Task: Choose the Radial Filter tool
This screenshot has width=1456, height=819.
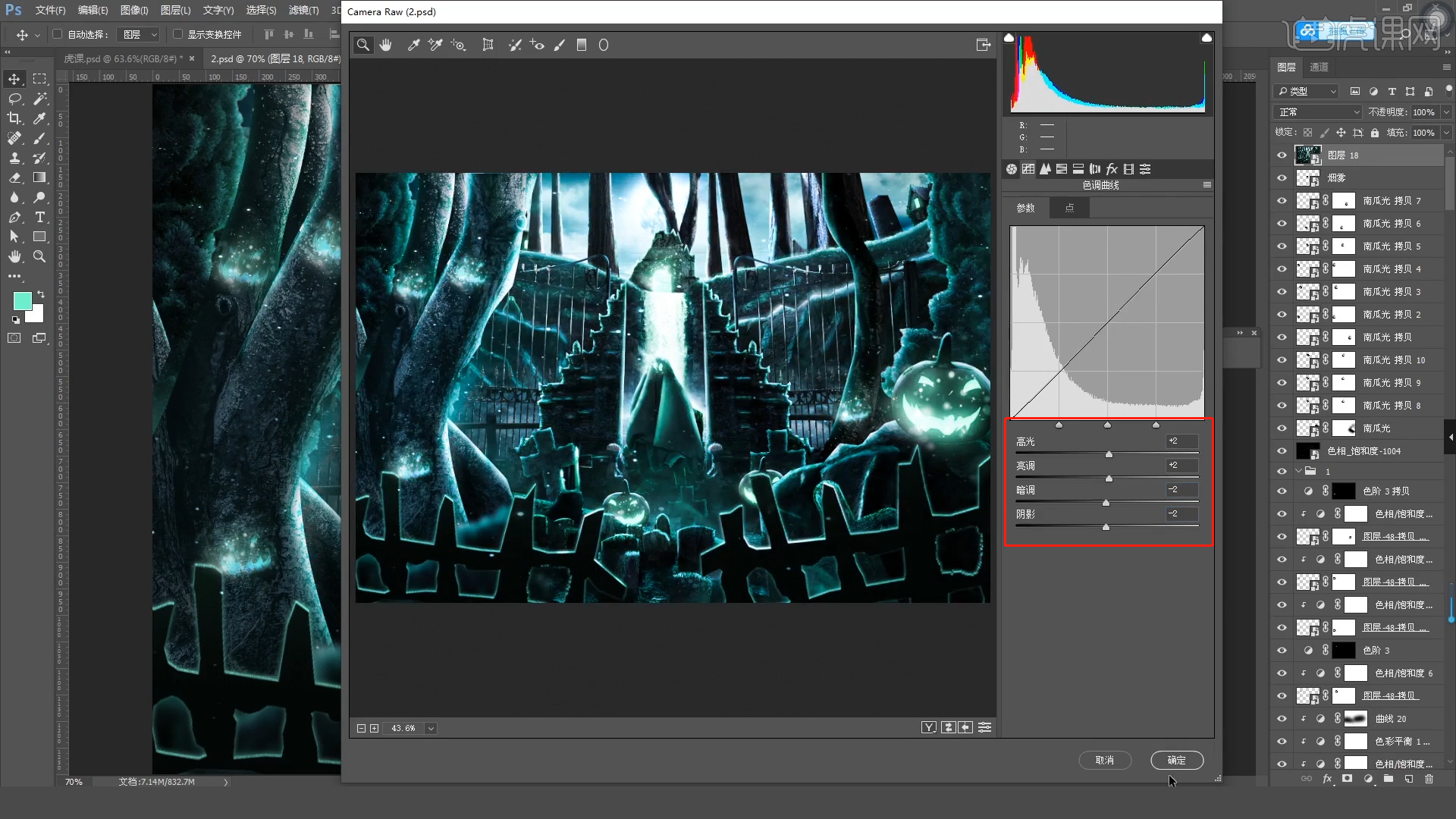Action: 604,45
